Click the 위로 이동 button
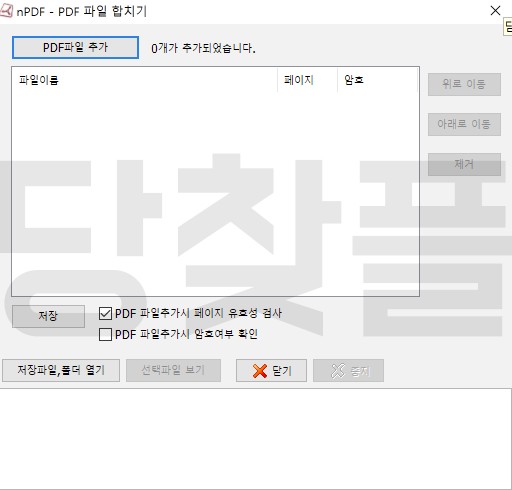Viewport: 512px width, 490px height. tap(464, 84)
